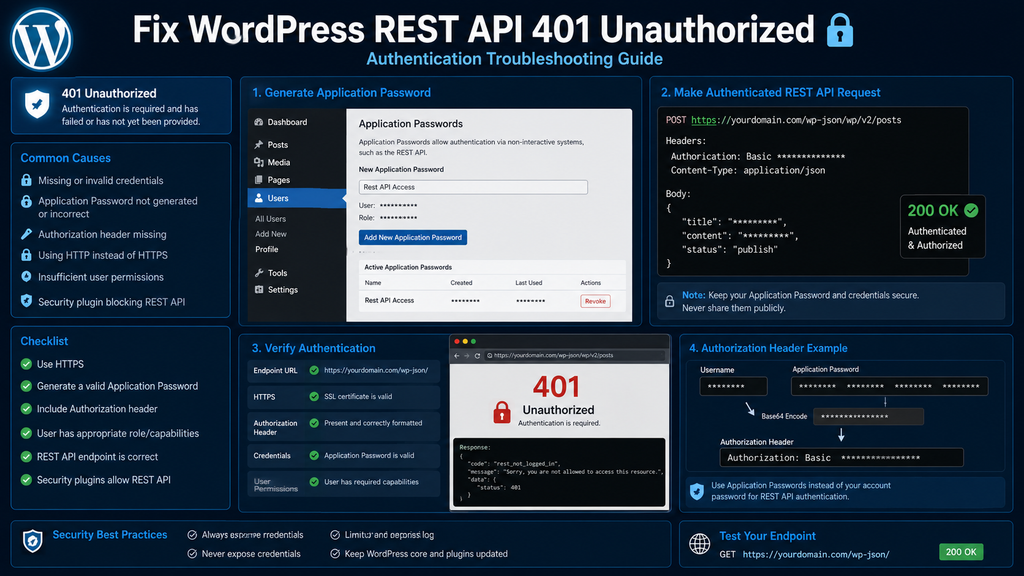Click the icon next to Insufficient user permissions
This screenshot has width=1024, height=576.
click(x=26, y=276)
